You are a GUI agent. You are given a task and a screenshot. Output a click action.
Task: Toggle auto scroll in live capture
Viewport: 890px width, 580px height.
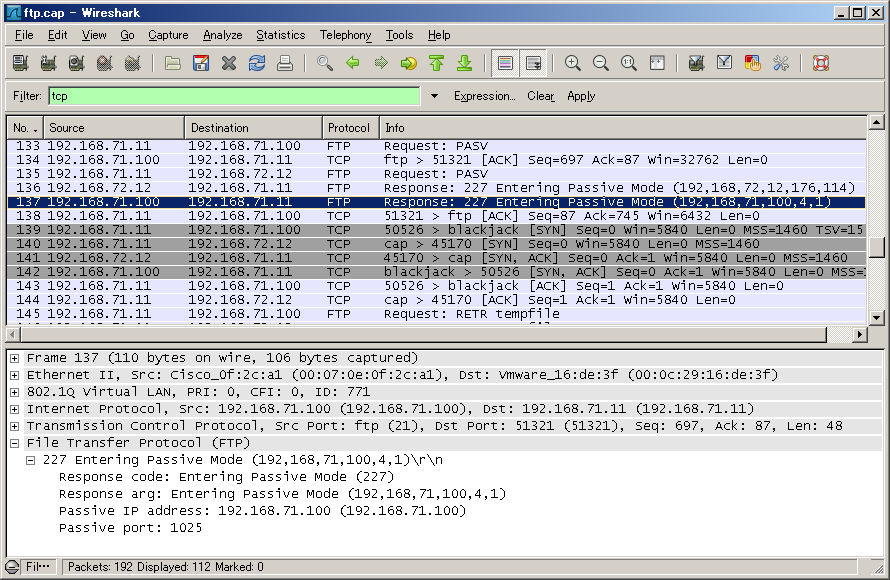click(534, 63)
